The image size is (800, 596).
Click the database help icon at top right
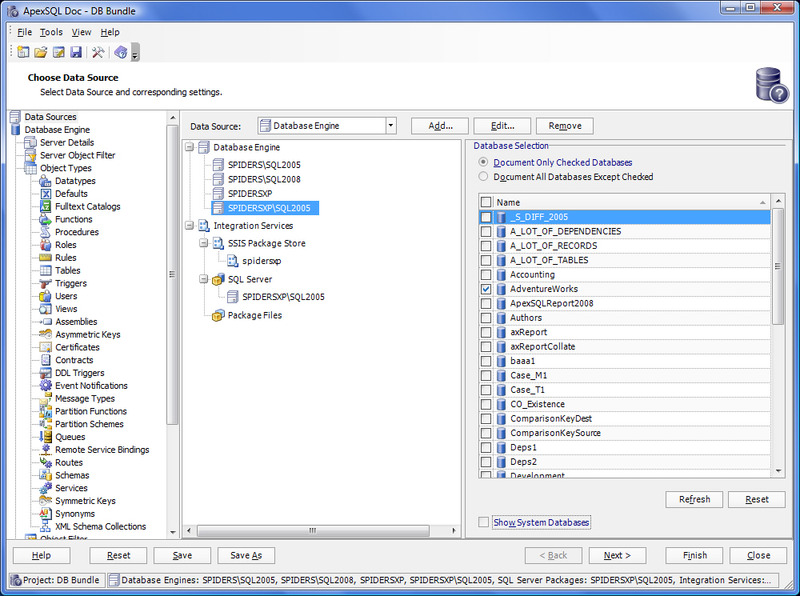[771, 85]
